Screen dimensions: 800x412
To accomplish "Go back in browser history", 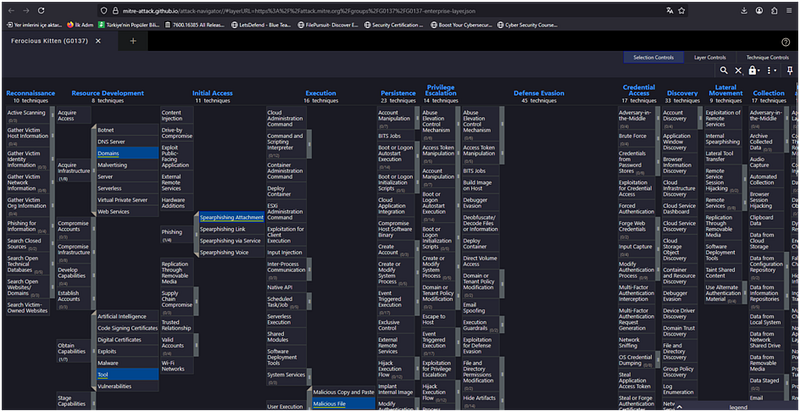I will click(11, 10).
